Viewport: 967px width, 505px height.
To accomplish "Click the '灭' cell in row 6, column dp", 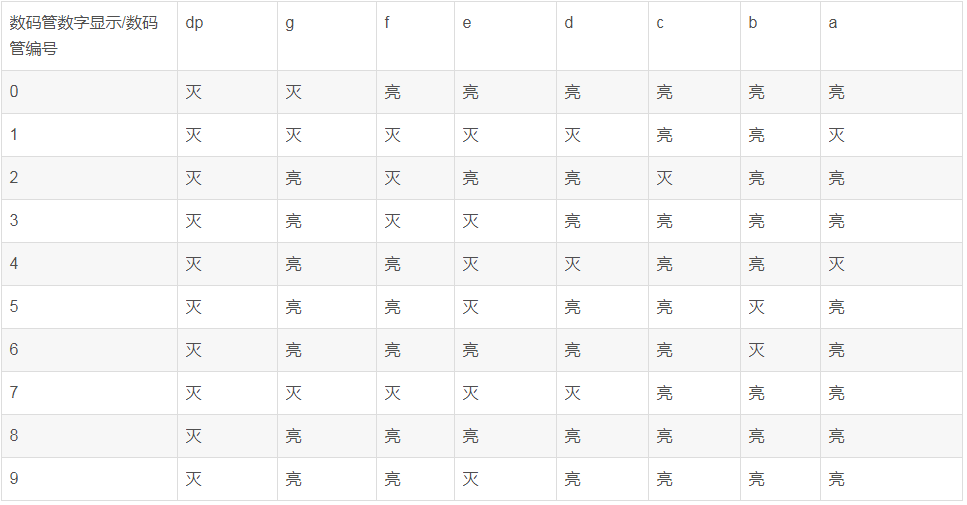I will point(194,350).
